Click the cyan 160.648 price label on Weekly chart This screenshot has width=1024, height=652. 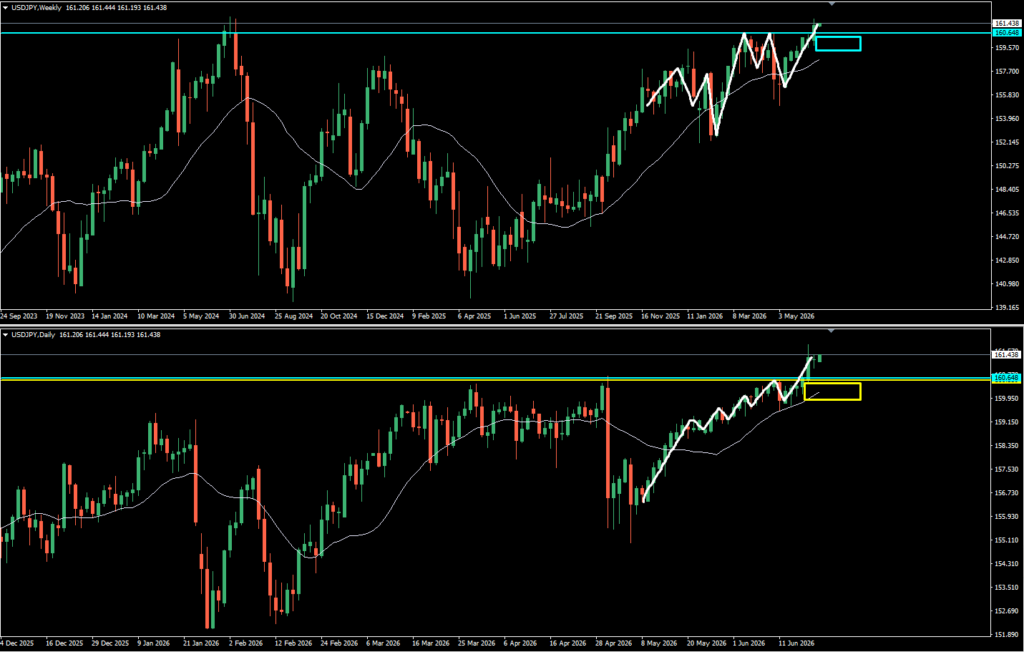[1006, 33]
